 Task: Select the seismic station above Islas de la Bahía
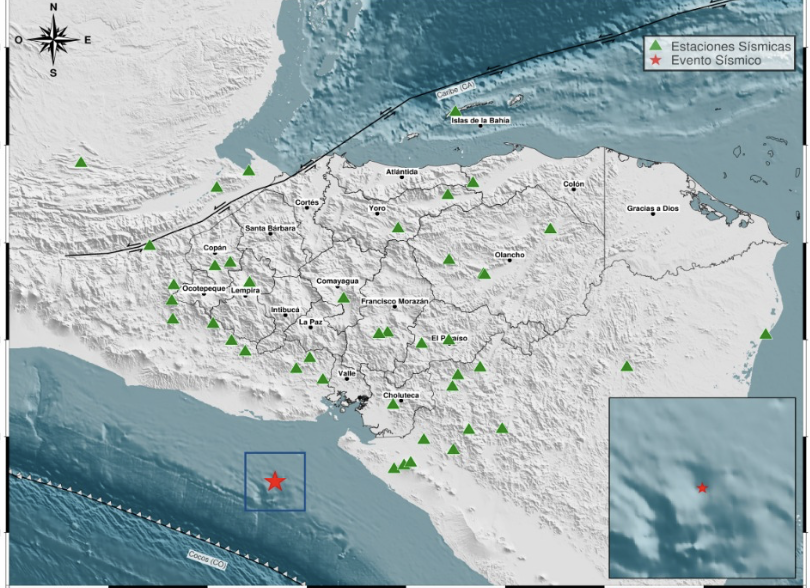(x=455, y=112)
